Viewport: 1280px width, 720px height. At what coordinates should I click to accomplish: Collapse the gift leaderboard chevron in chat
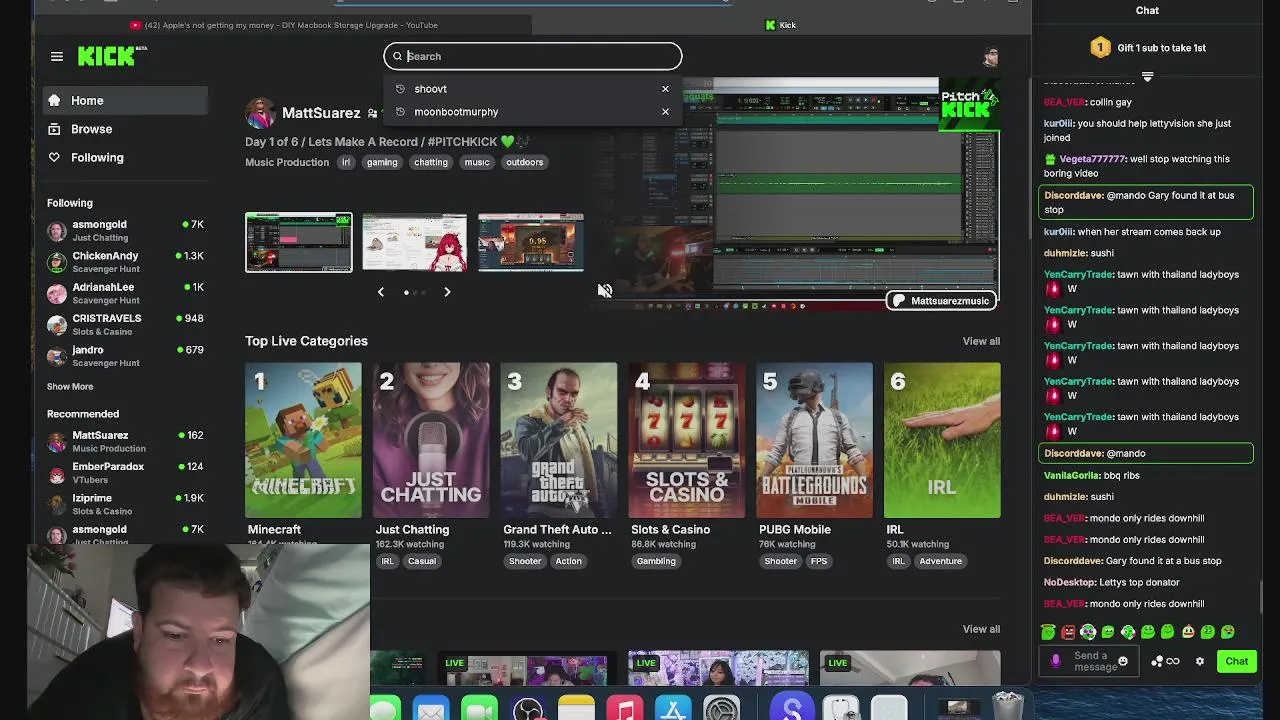[x=1148, y=76]
